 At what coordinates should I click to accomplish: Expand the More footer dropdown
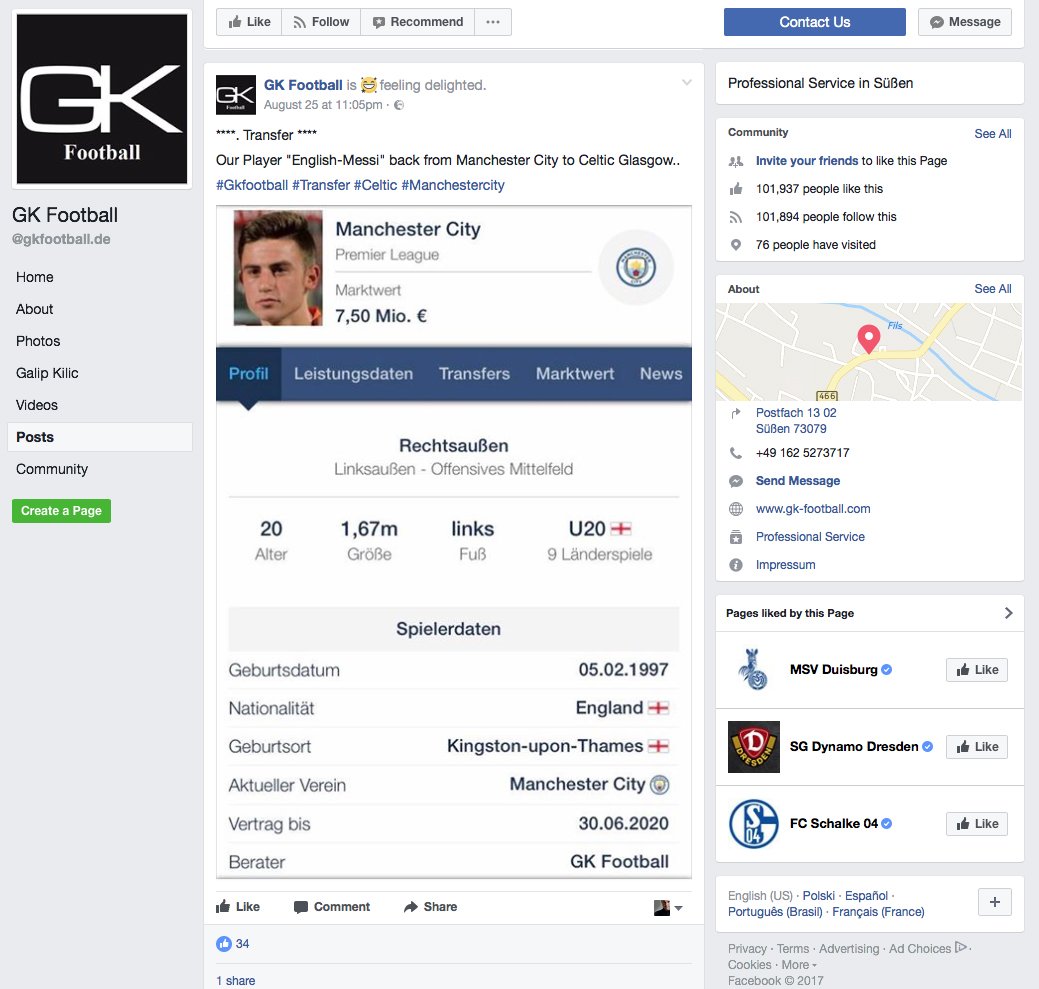click(x=798, y=964)
